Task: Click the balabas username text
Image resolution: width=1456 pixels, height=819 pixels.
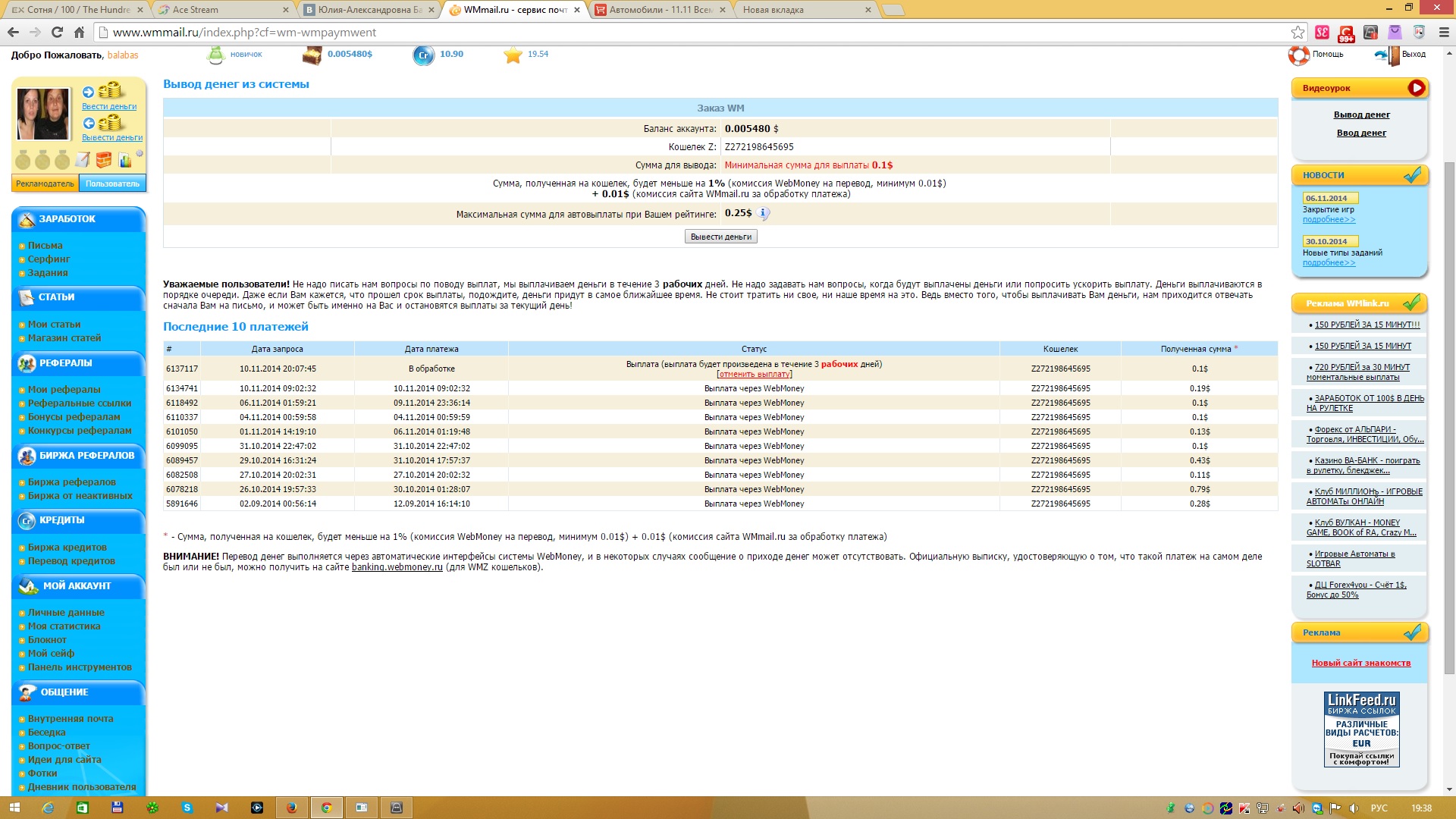Action: (123, 55)
